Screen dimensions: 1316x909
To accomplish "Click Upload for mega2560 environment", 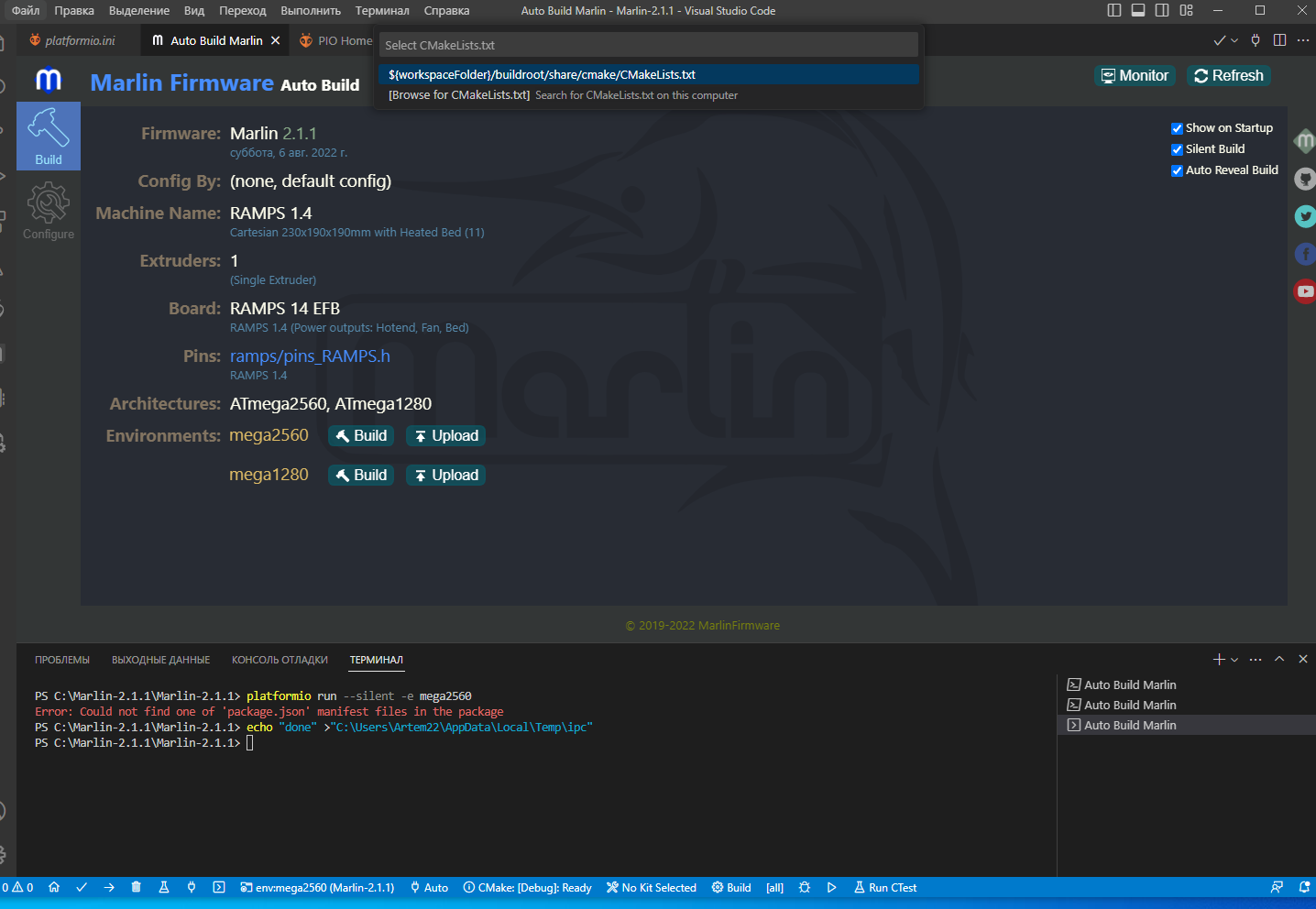I will click(x=445, y=435).
